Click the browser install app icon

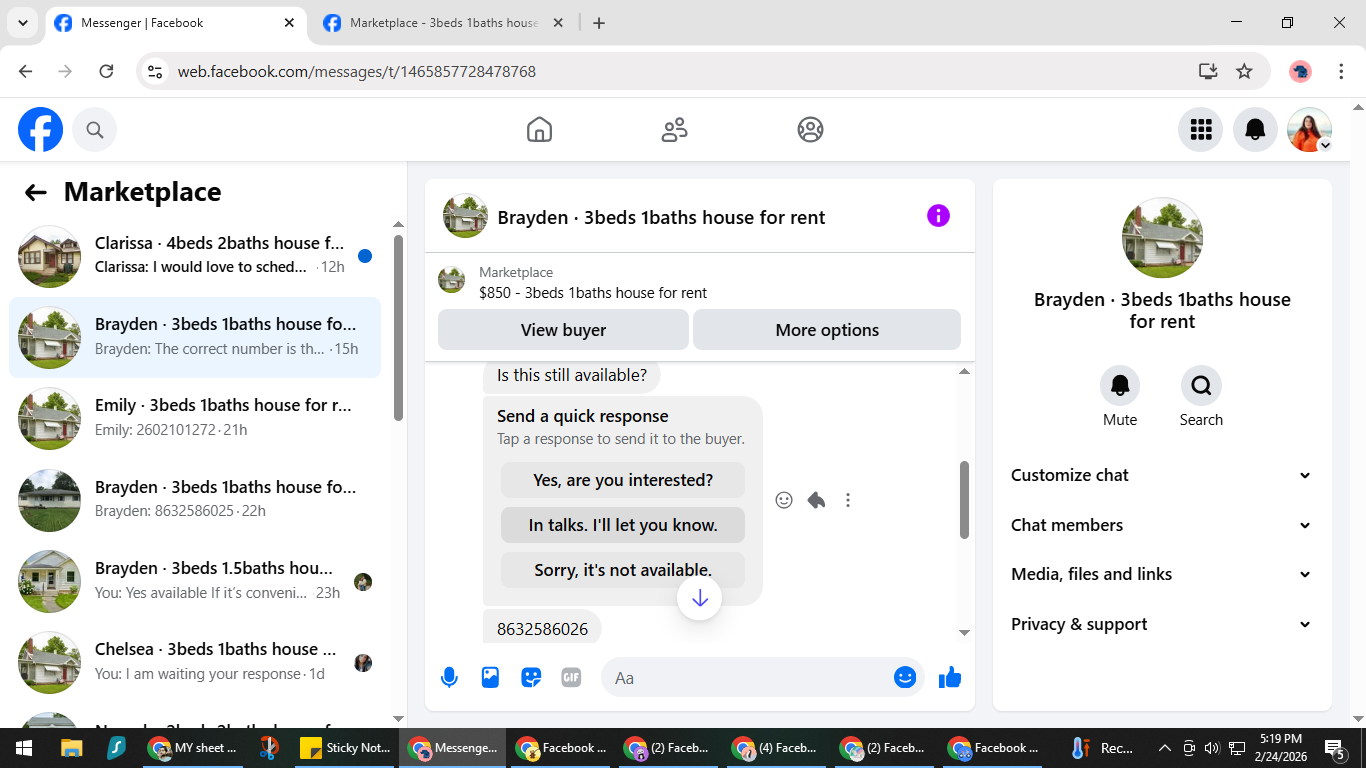pyautogui.click(x=1208, y=71)
